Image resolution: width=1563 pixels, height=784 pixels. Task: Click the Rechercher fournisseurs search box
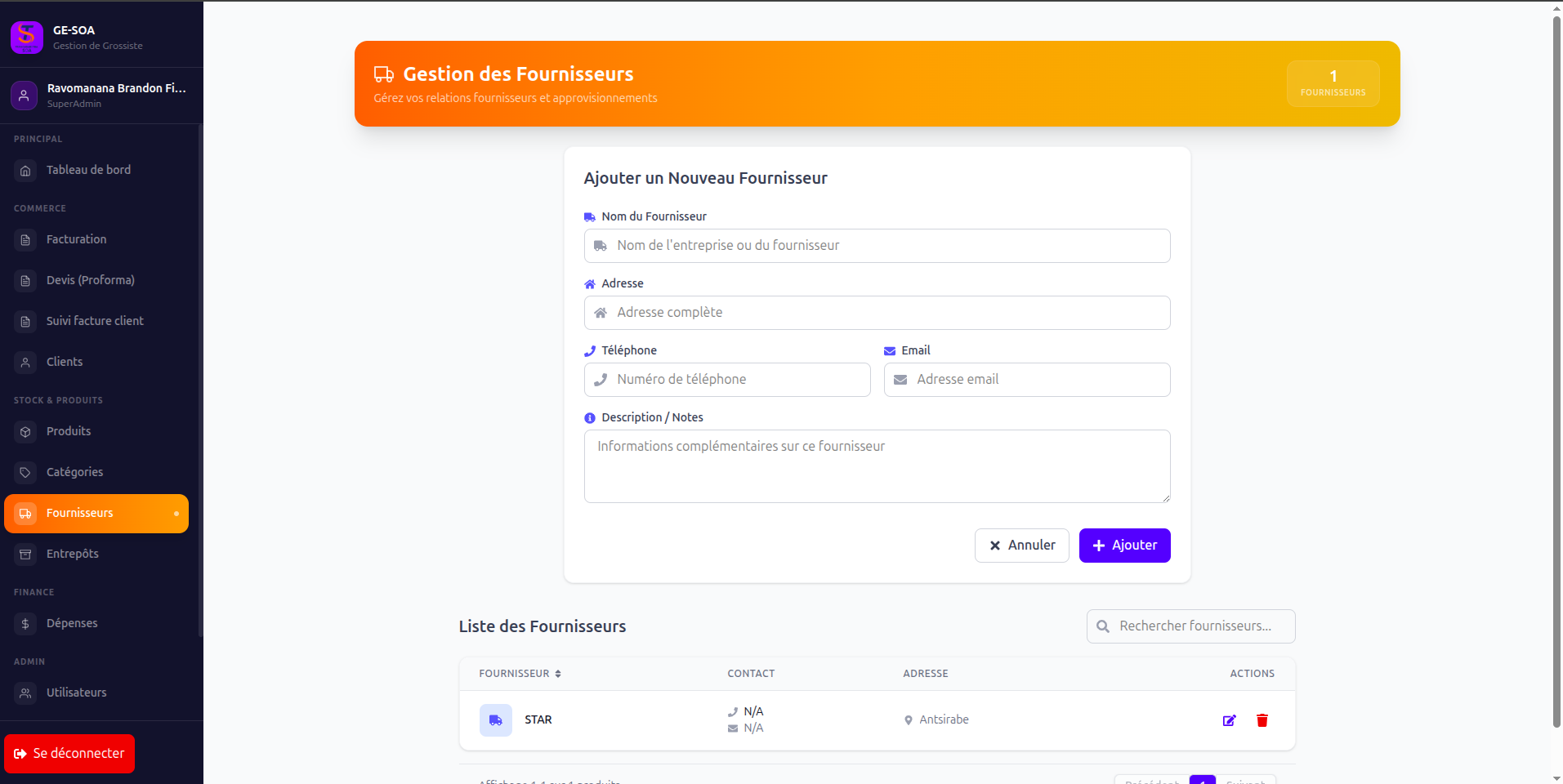click(x=1190, y=626)
